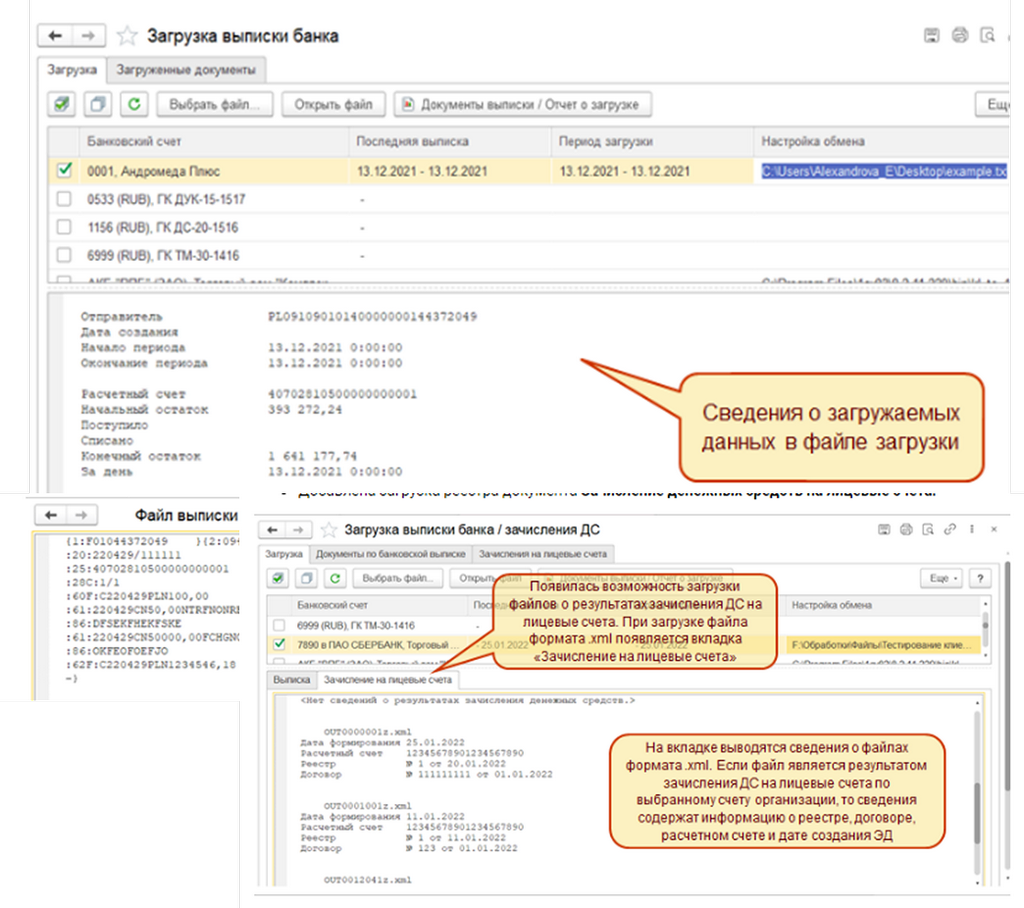
Task: Uncheck 7890 в ПАО СБЕРБАНК row
Action: pyautogui.click(x=279, y=644)
